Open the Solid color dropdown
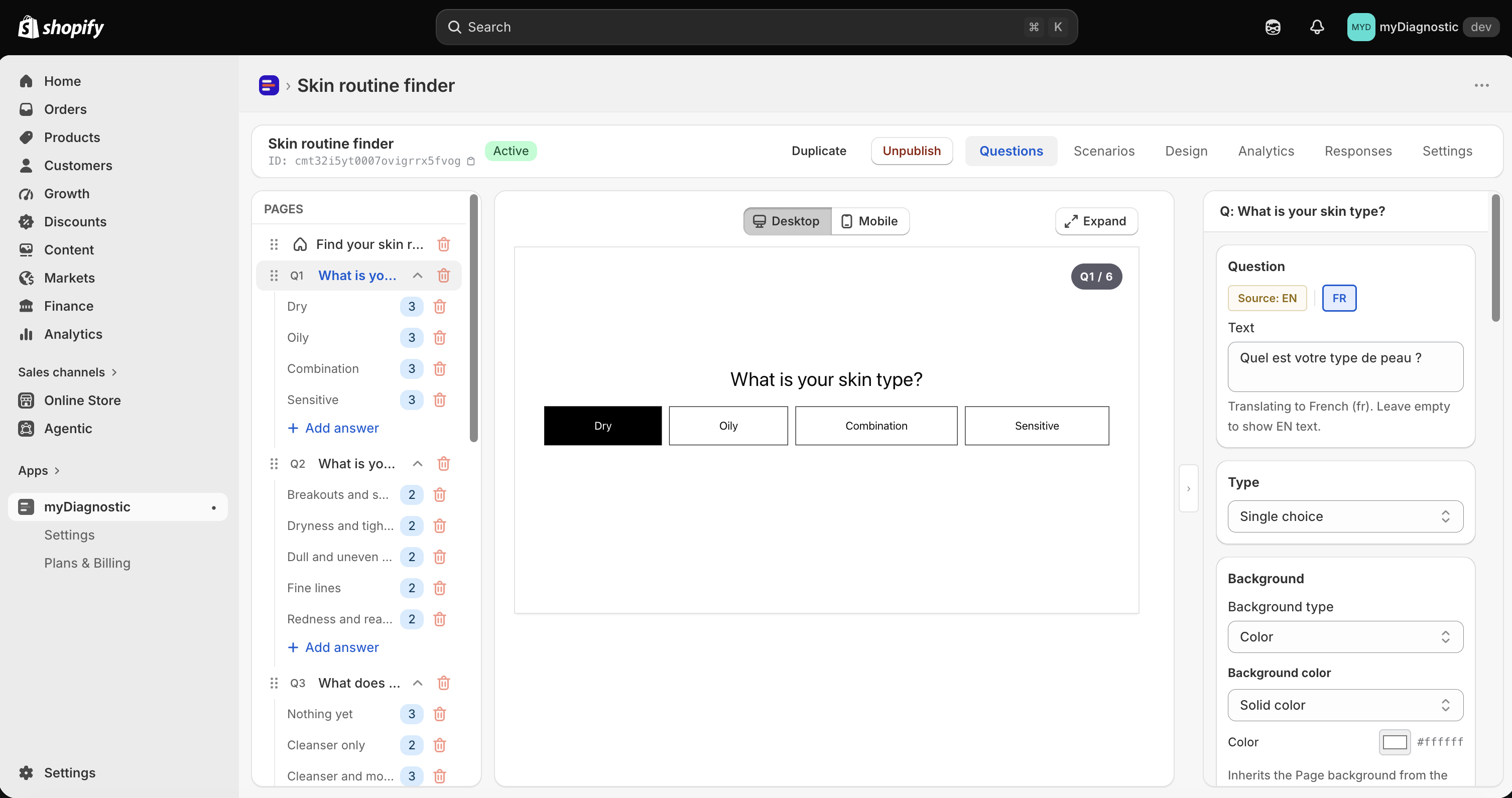The image size is (1512, 798). tap(1345, 705)
